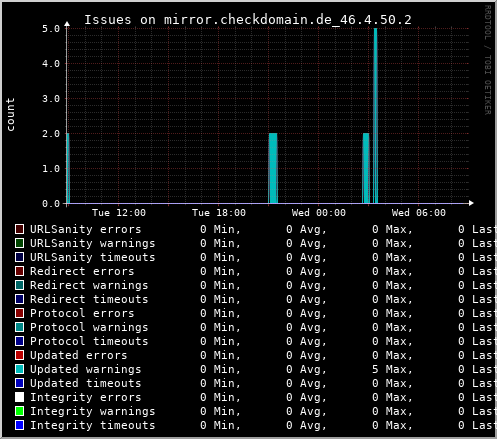Click the Redirect timeouts legend label
The image size is (497, 439).
(x=89, y=299)
